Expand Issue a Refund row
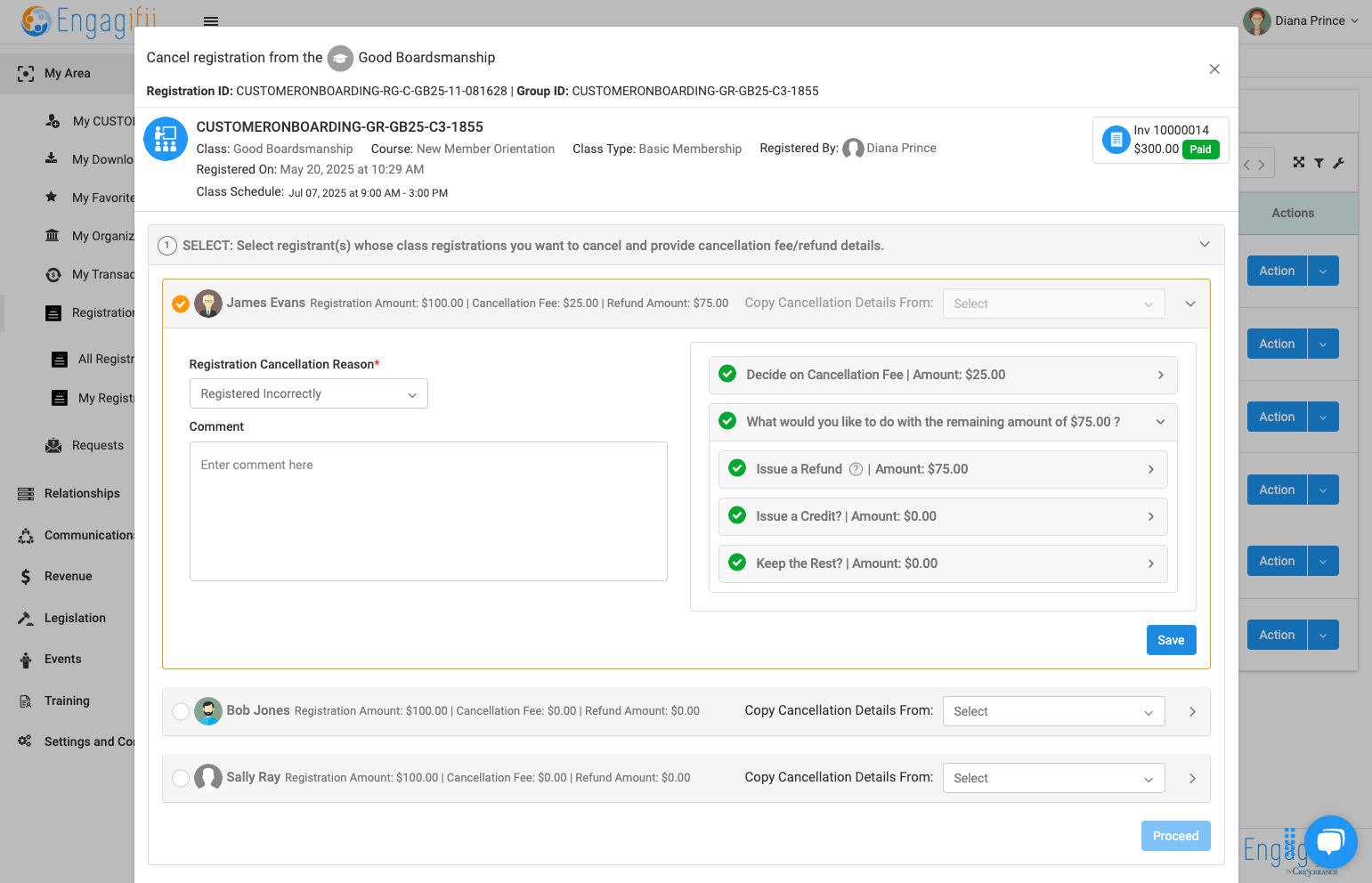The height and width of the screenshot is (883, 1372). pyautogui.click(x=943, y=469)
